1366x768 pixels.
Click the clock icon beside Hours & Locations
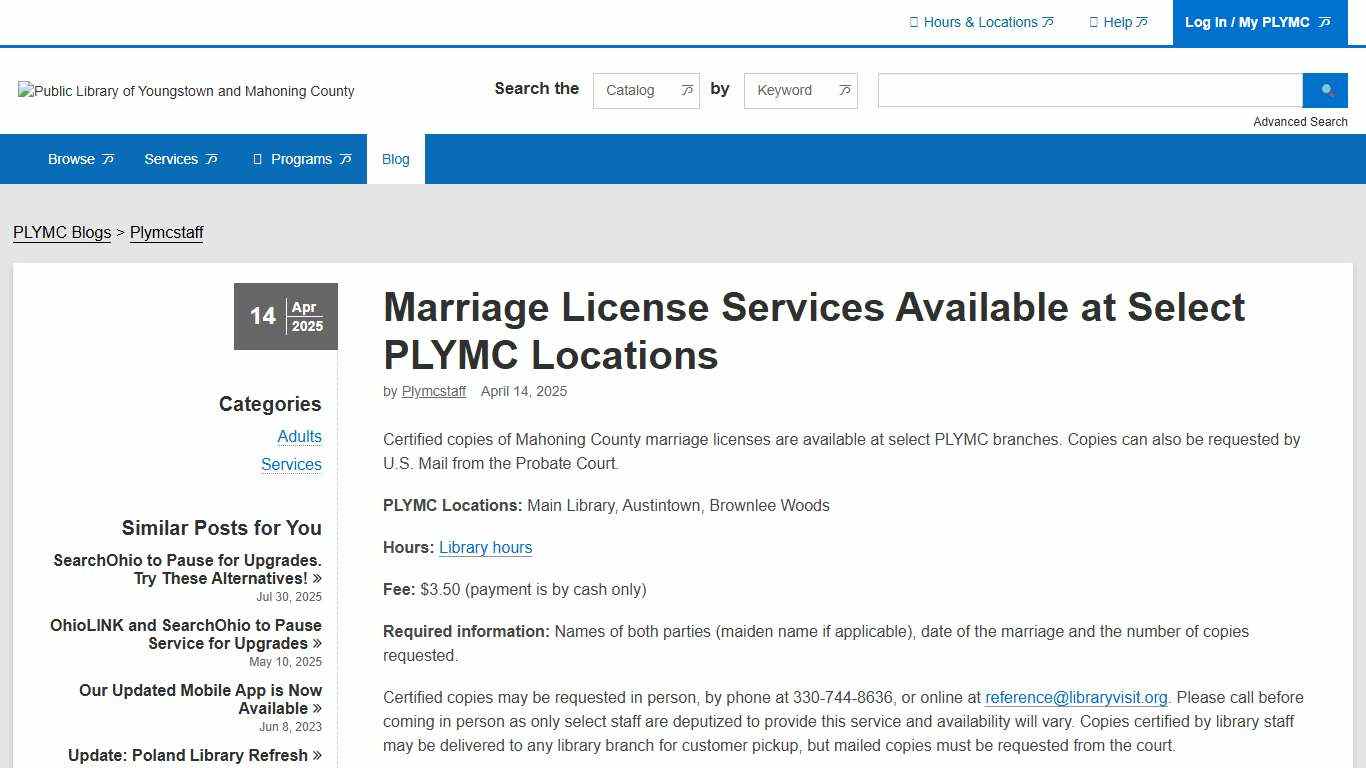[x=914, y=22]
